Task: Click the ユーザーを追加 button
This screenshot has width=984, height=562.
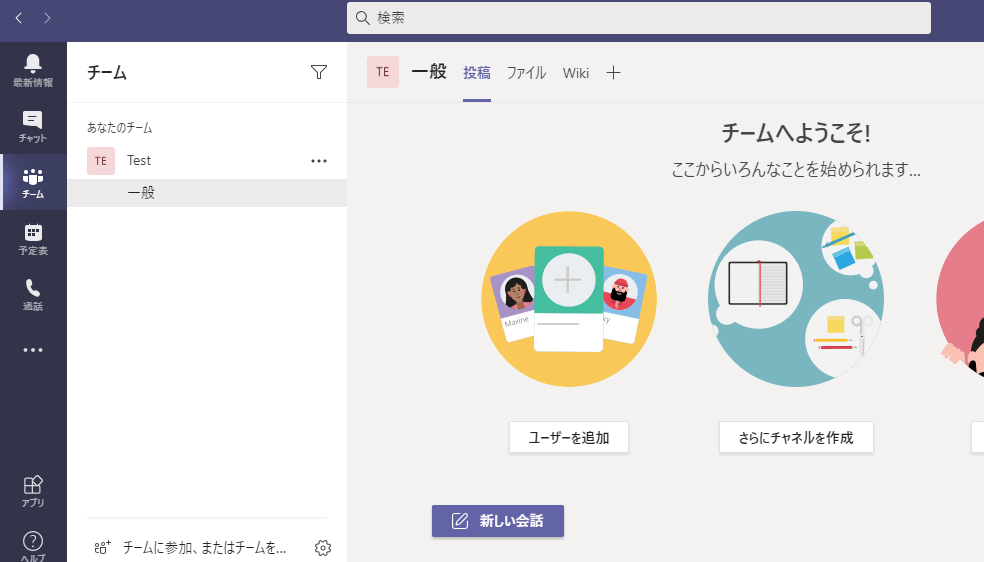Action: (x=569, y=437)
